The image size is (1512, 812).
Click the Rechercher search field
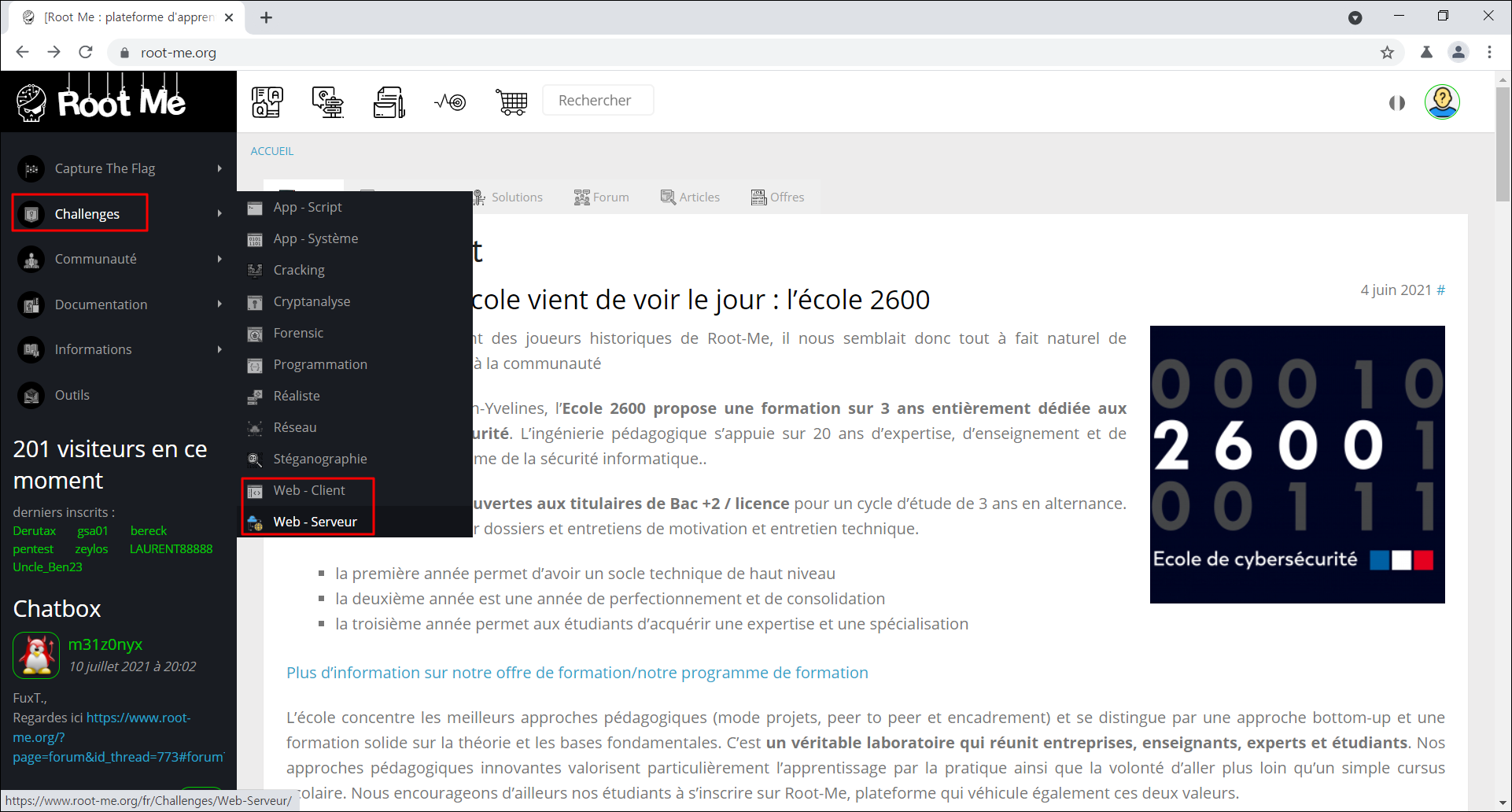[x=598, y=101]
